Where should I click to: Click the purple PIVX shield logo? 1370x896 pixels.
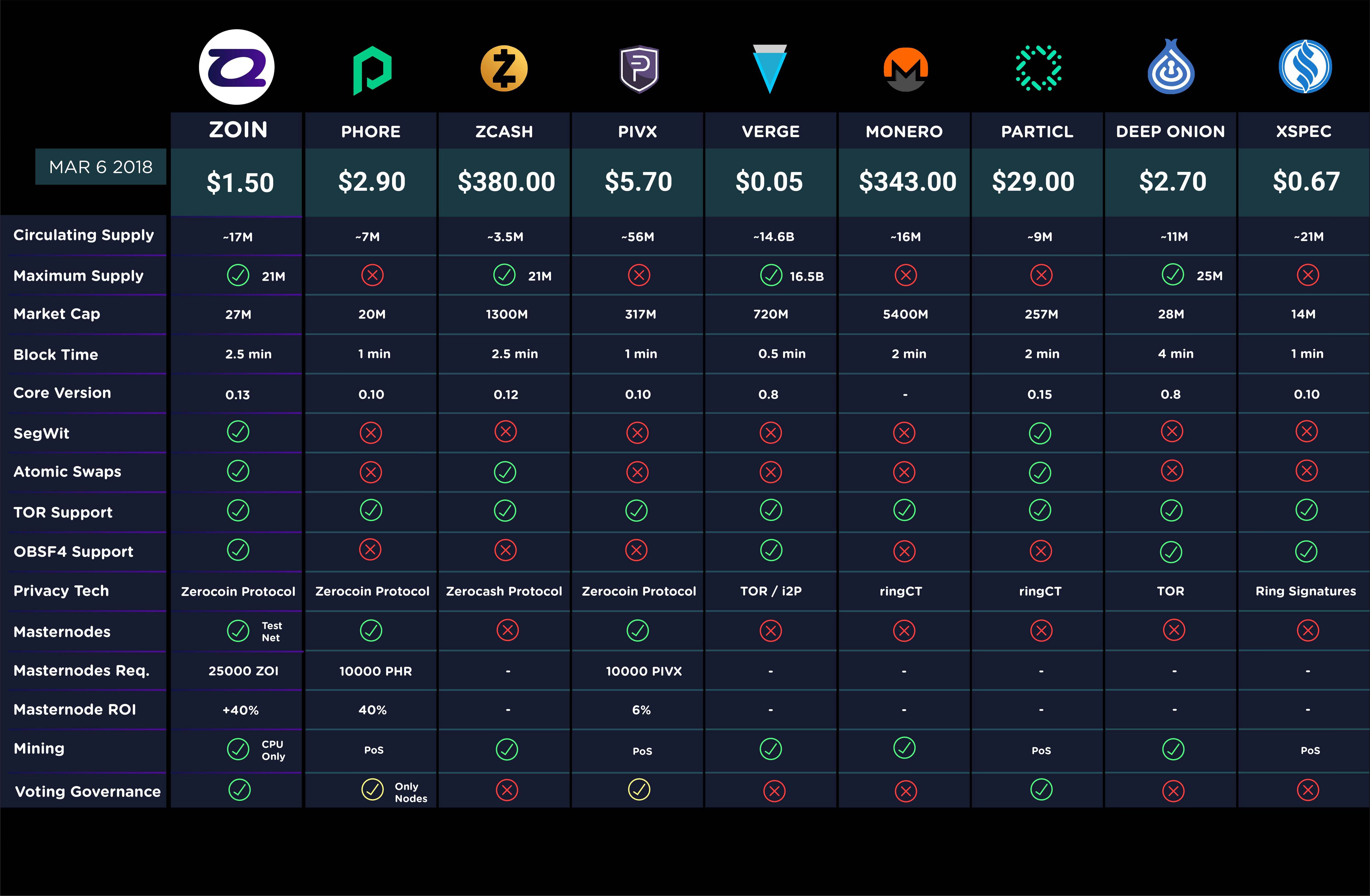click(639, 69)
